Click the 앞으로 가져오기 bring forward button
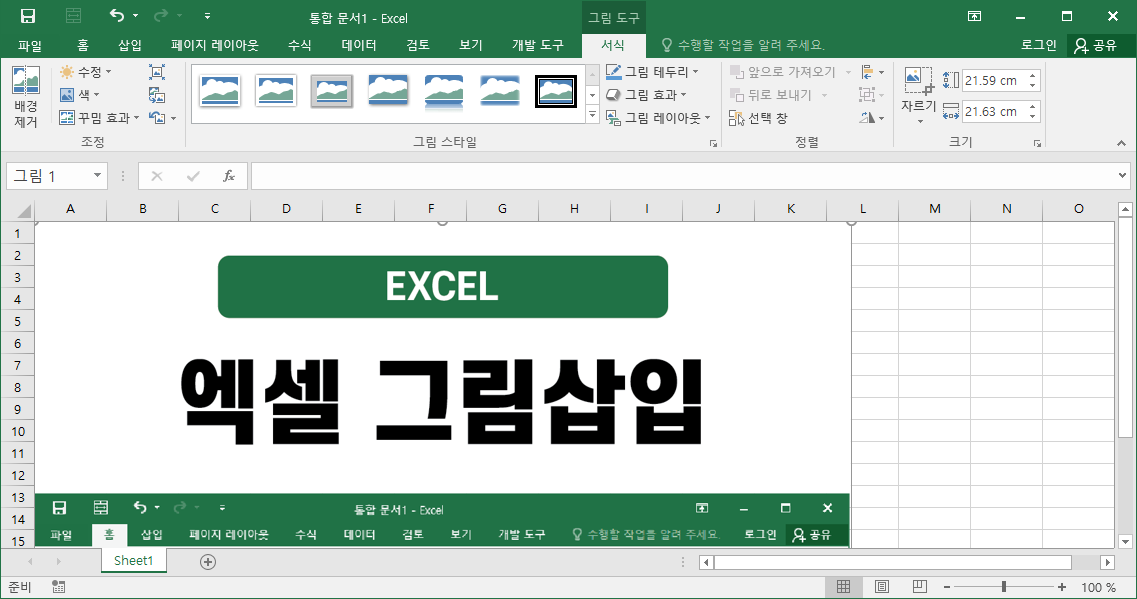 pos(783,72)
